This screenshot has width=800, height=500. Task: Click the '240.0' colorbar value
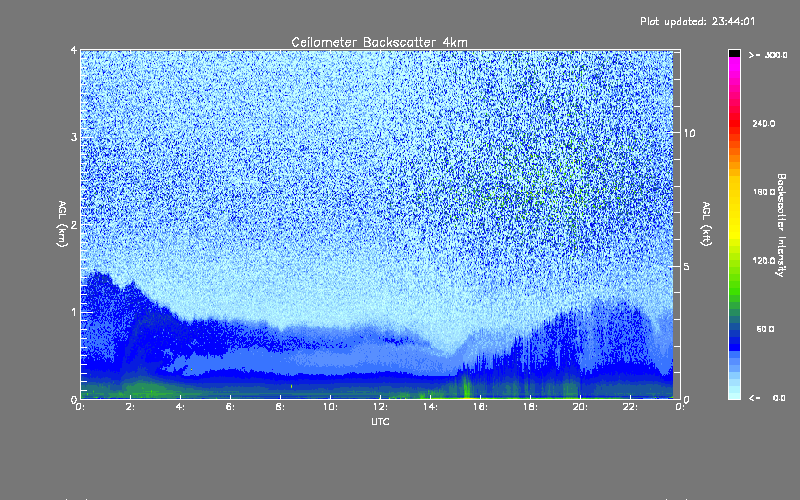[x=763, y=123]
